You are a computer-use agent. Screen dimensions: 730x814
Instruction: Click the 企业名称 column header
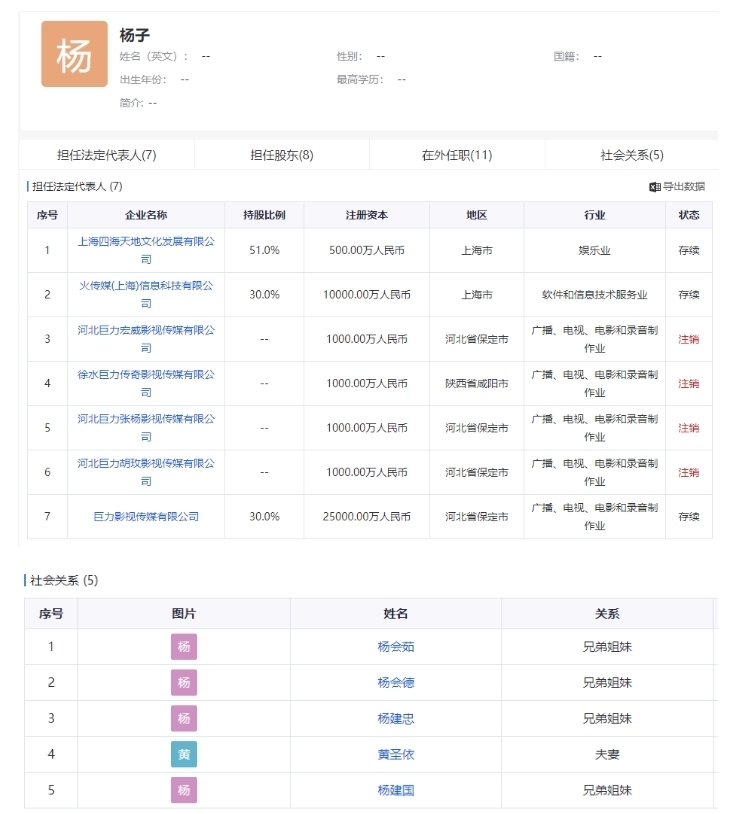pos(146,215)
